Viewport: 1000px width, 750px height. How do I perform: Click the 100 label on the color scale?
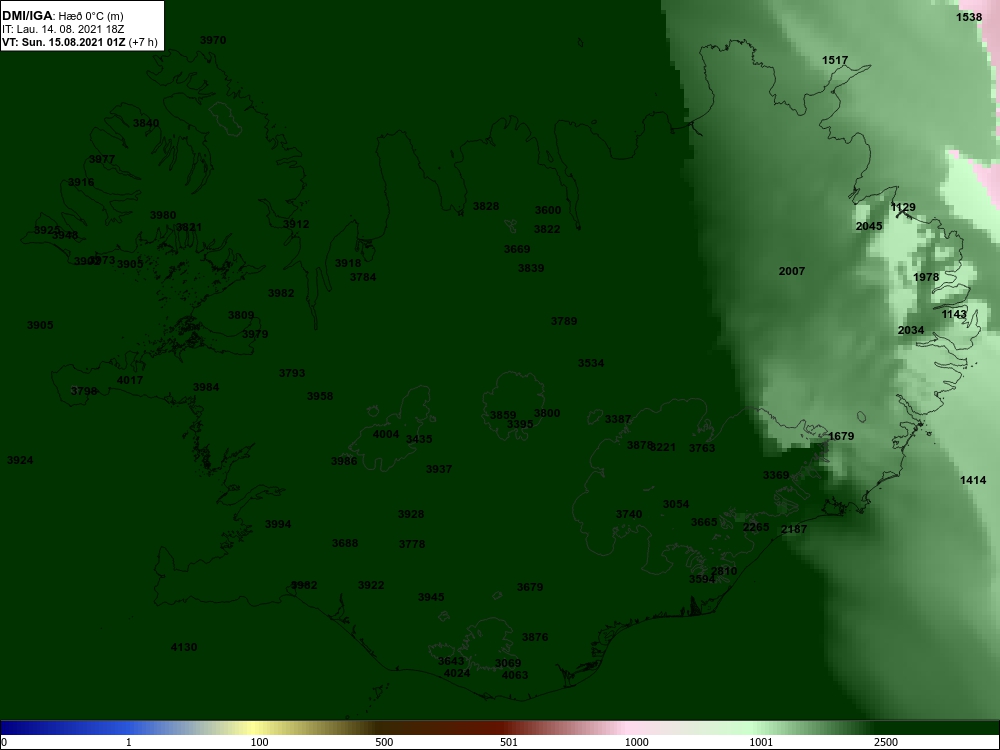tap(259, 742)
